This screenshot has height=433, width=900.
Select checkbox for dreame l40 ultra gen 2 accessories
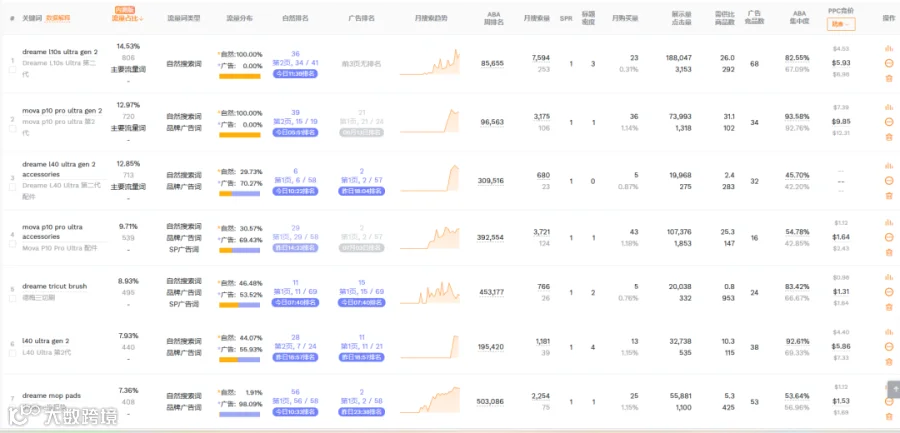pos(13,187)
